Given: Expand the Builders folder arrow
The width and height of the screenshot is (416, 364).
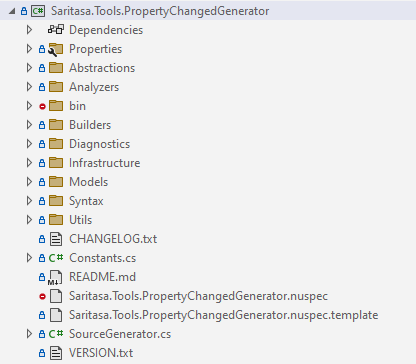Looking at the screenshot, I should (x=29, y=125).
